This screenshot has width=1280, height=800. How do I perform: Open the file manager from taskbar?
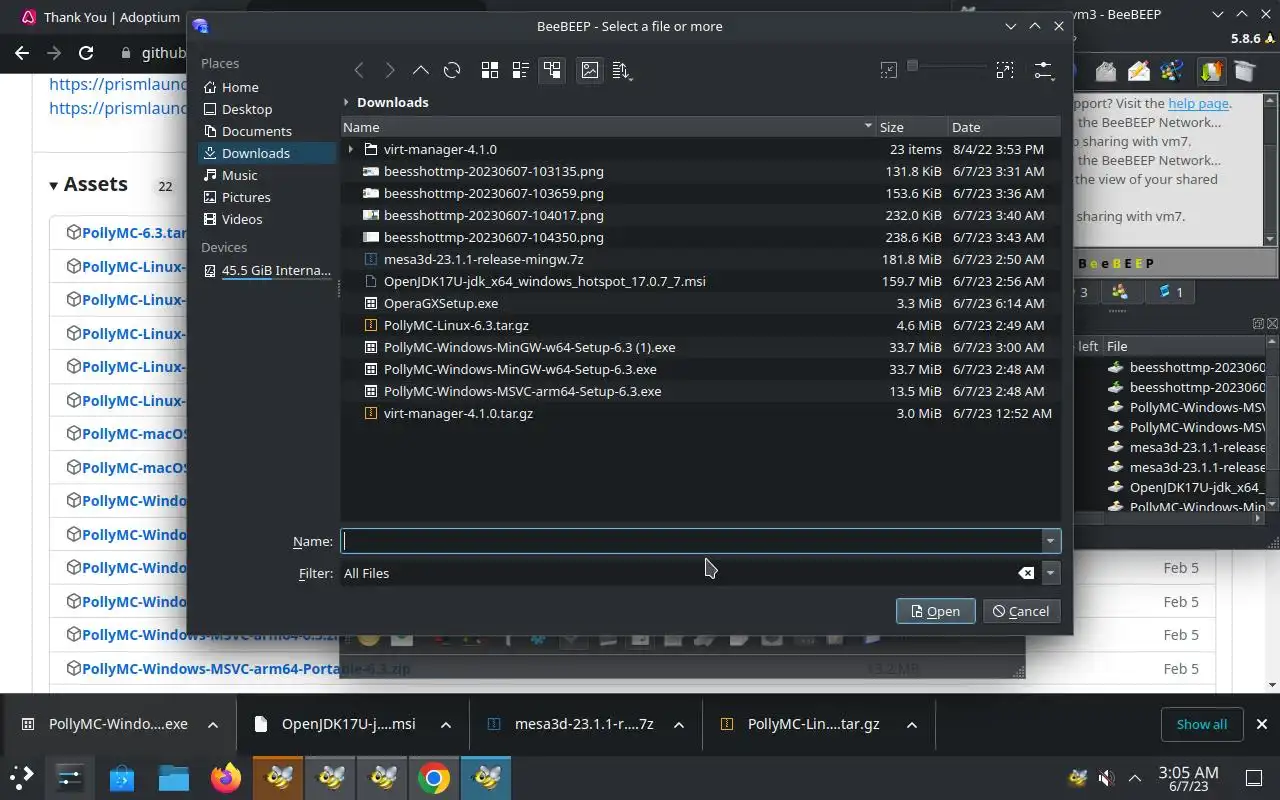coord(174,777)
